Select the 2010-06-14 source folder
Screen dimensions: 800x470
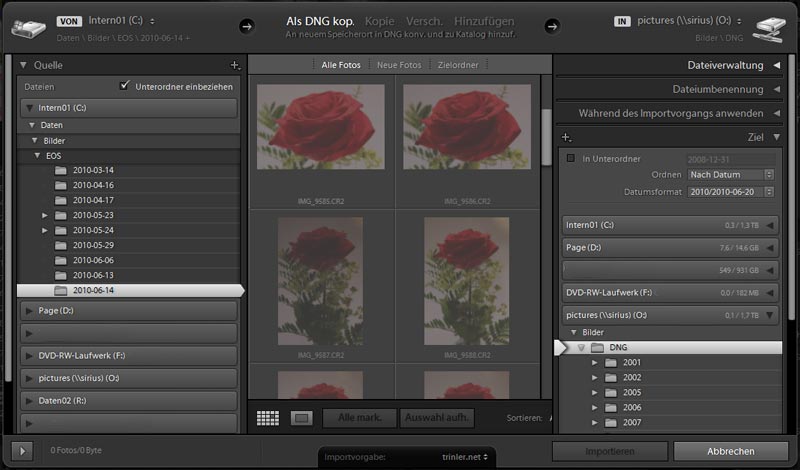click(x=130, y=290)
